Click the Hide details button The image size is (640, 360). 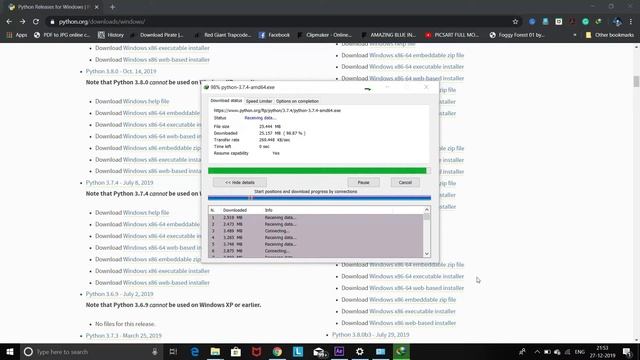pyautogui.click(x=240, y=182)
